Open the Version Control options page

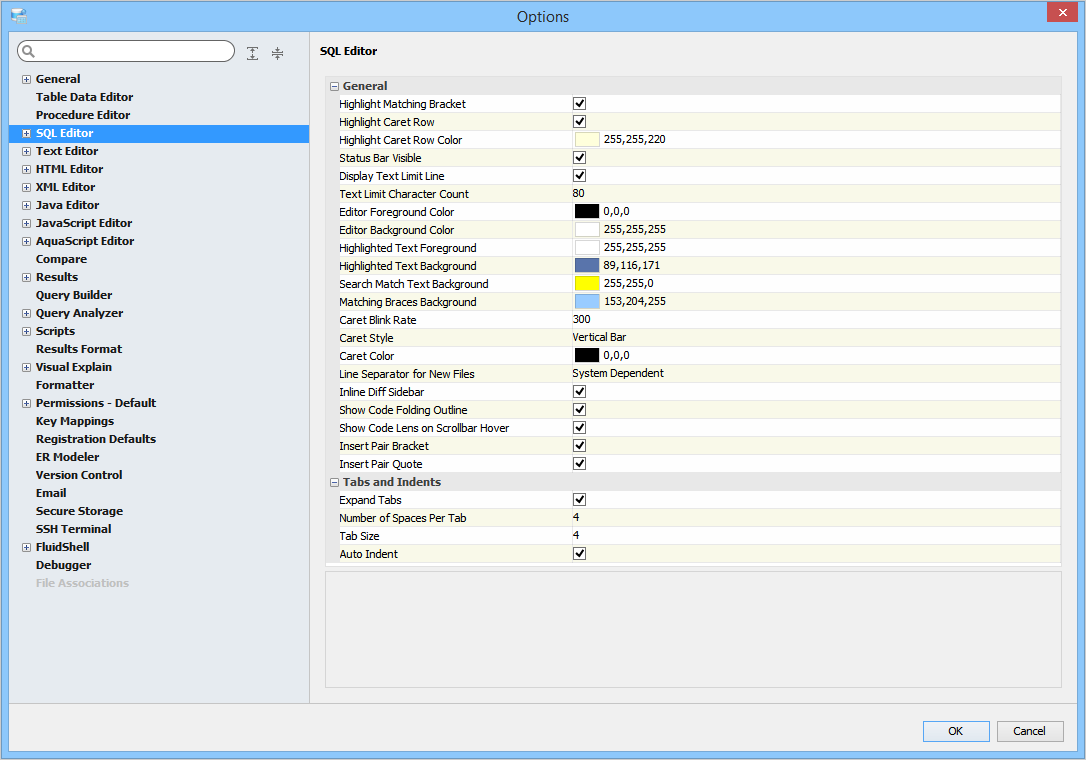(79, 475)
